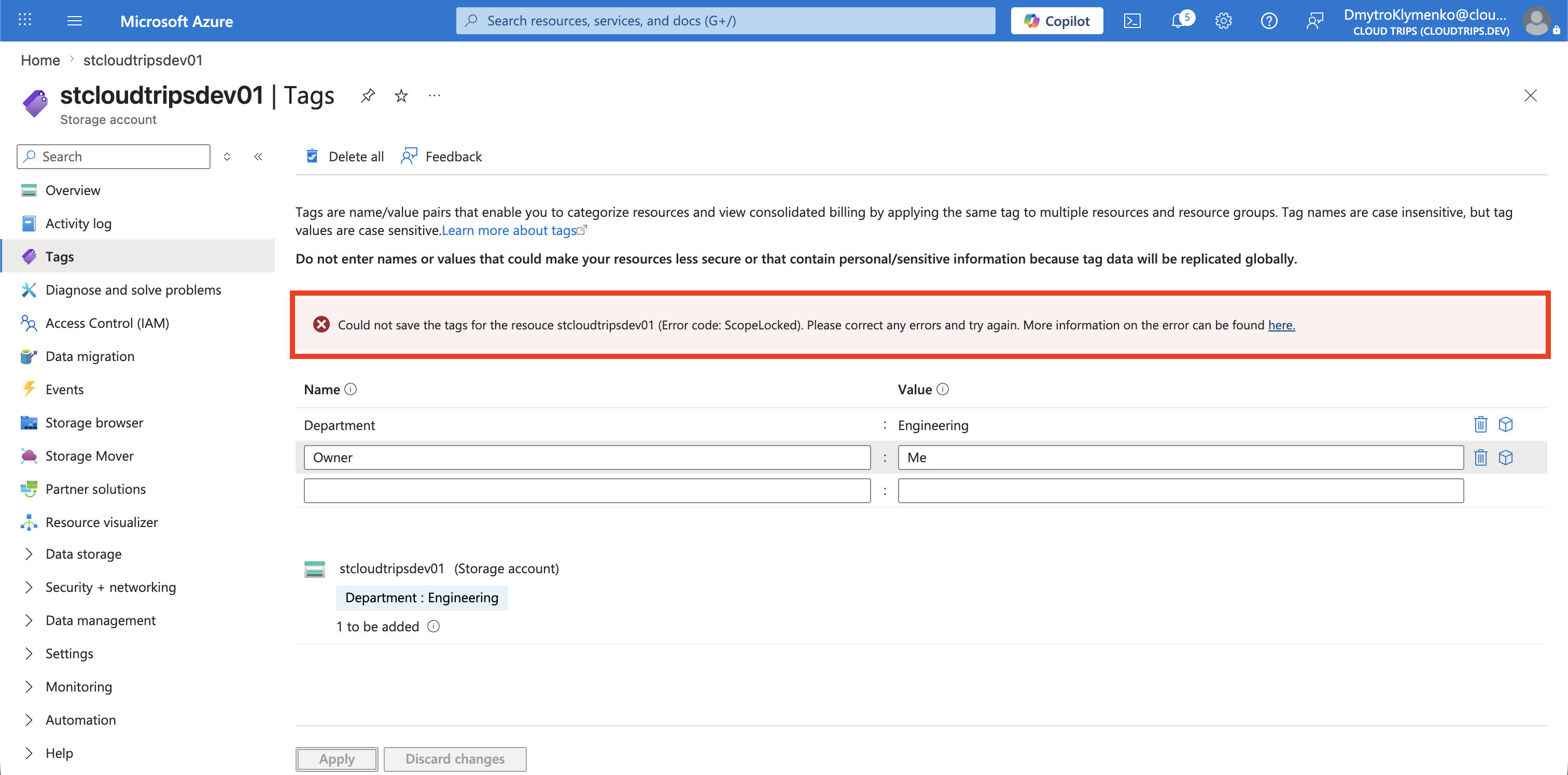This screenshot has width=1568, height=775.
Task: Open the top bar feedback icon
Action: point(1314,21)
